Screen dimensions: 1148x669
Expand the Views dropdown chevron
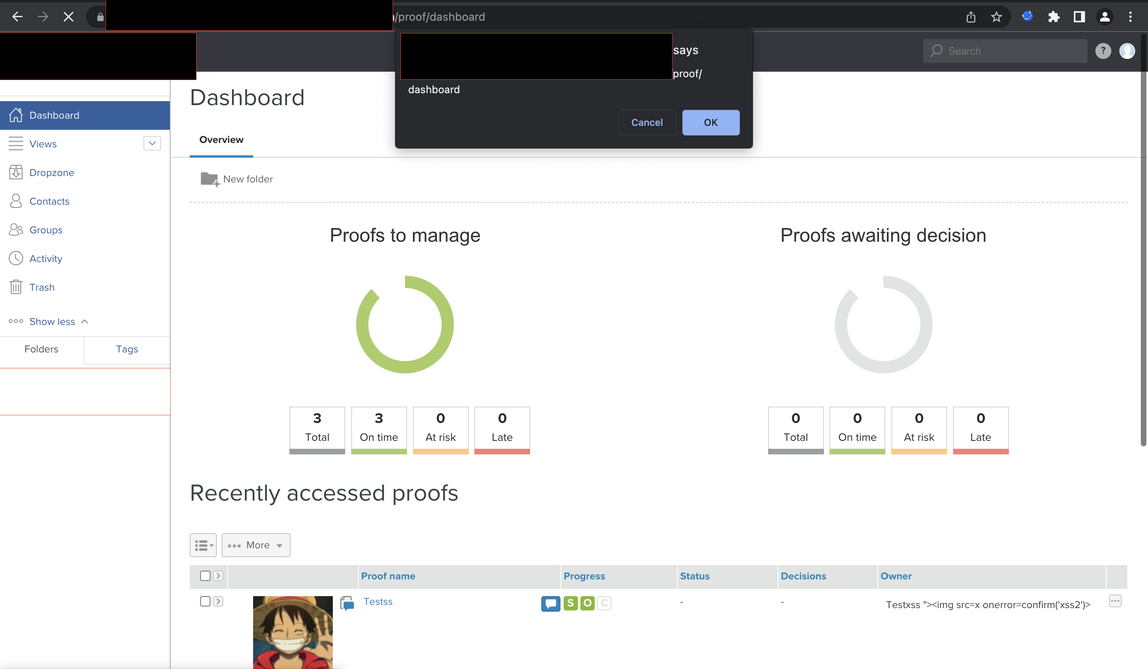[152, 143]
